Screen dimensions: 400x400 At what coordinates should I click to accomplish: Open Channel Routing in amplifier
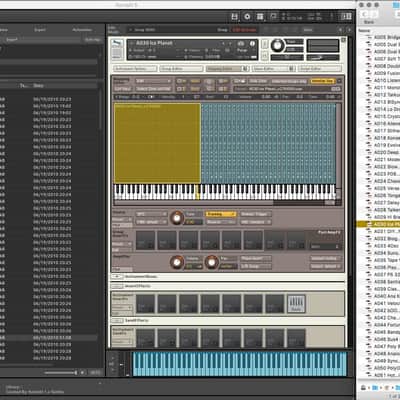tap(325, 258)
